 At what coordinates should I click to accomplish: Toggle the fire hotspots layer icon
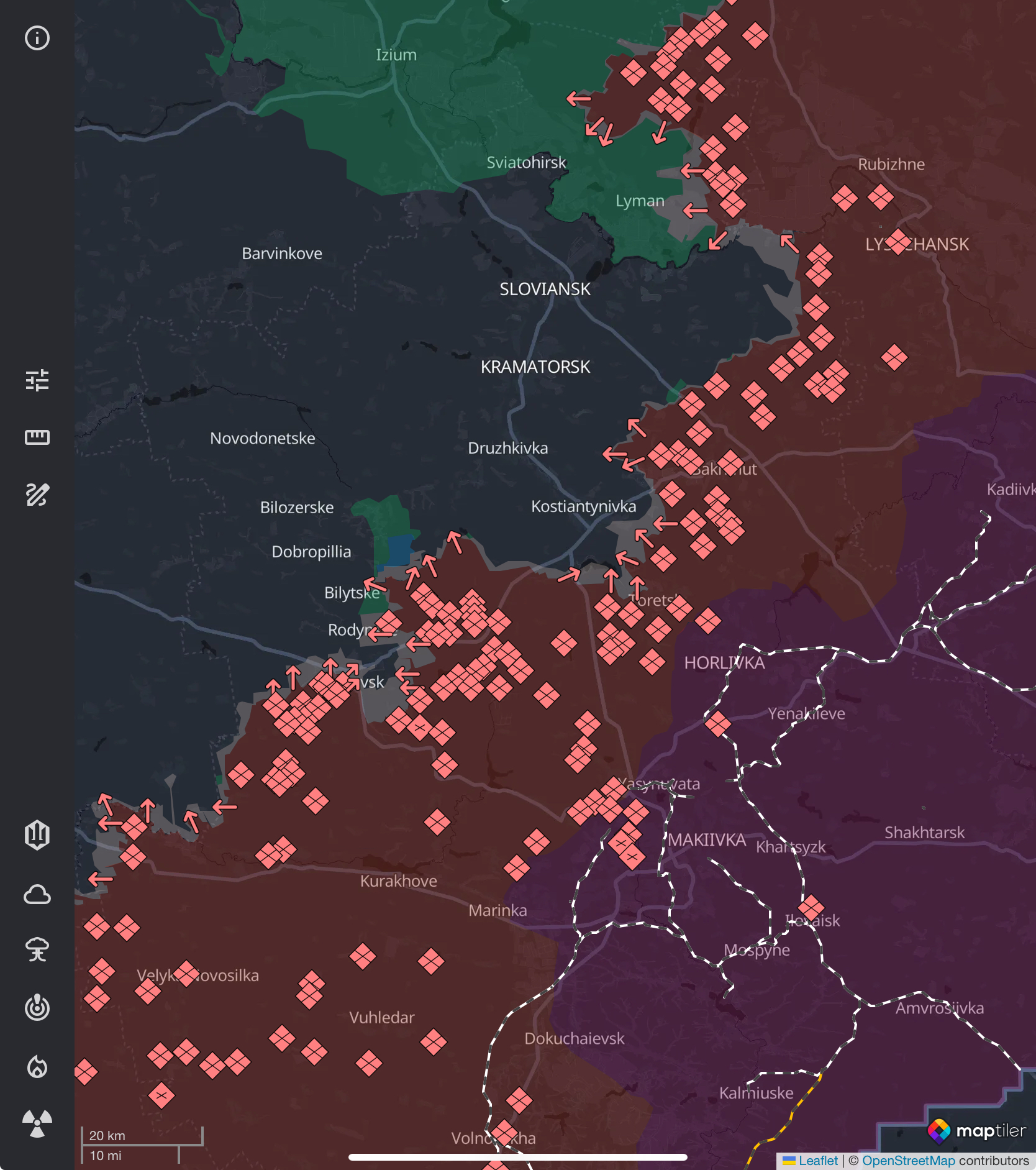37,1066
